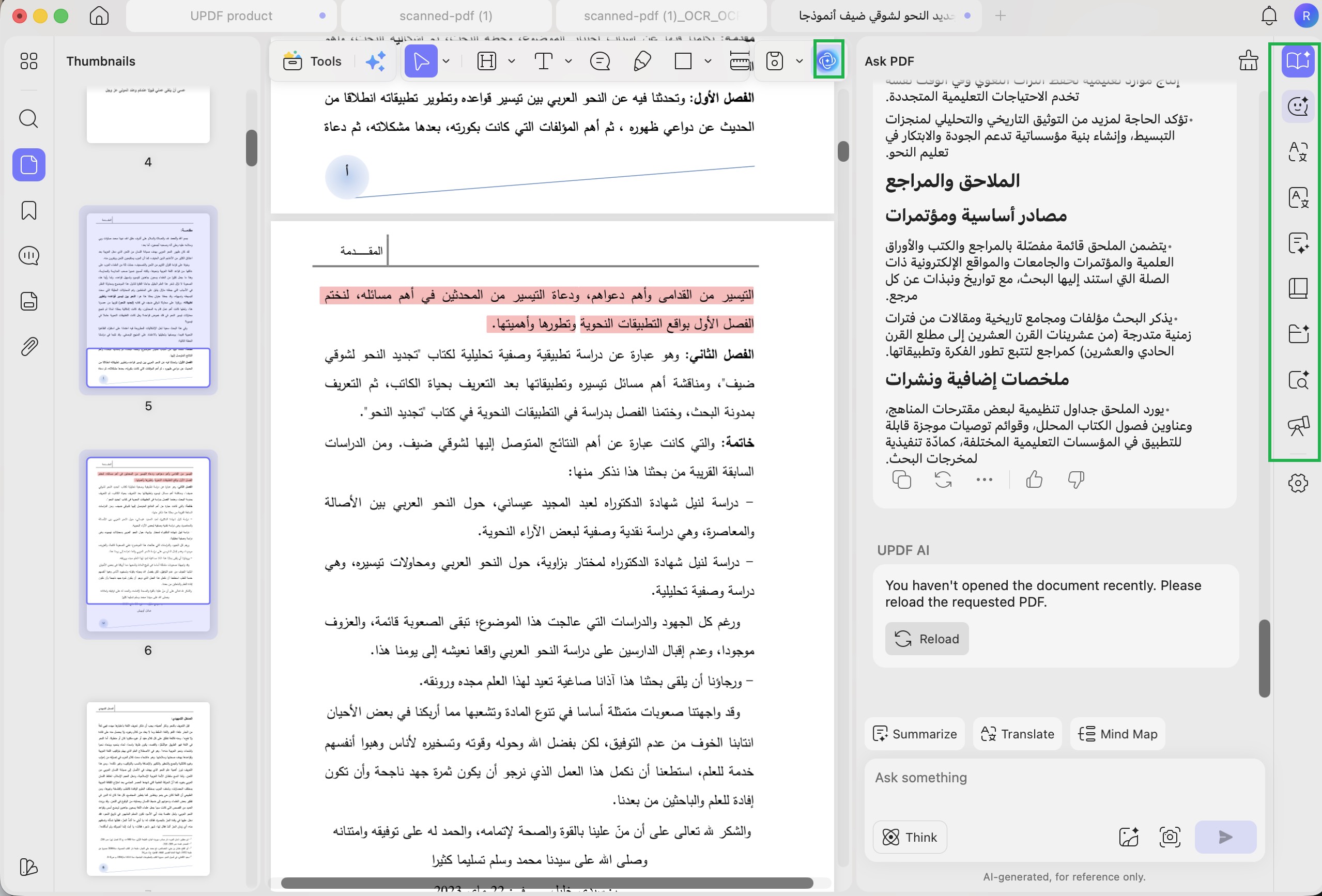Expand the selection tool dropdown arrow
The height and width of the screenshot is (896, 1322).
point(447,61)
